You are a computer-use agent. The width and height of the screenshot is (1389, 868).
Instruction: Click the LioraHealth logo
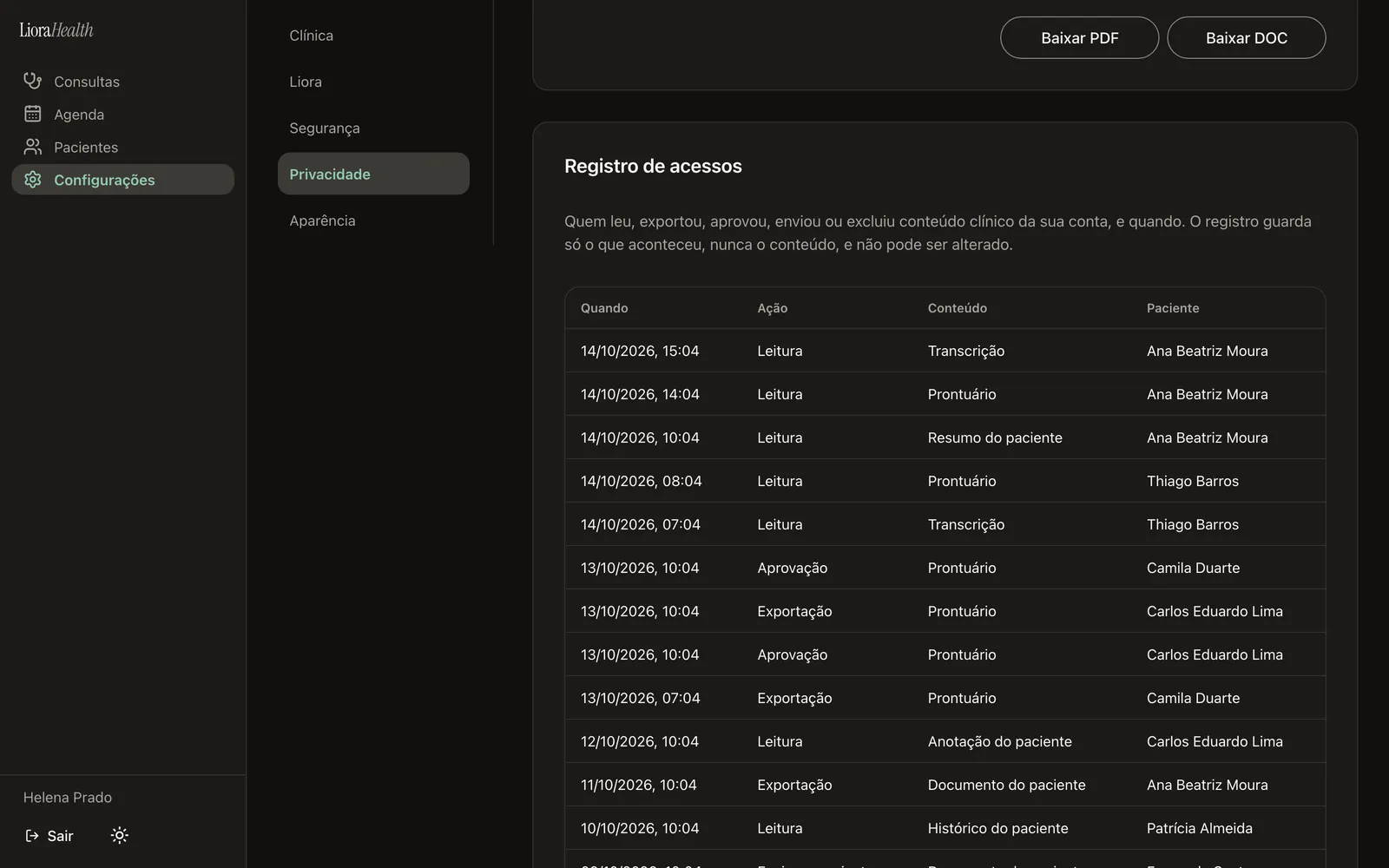(56, 30)
